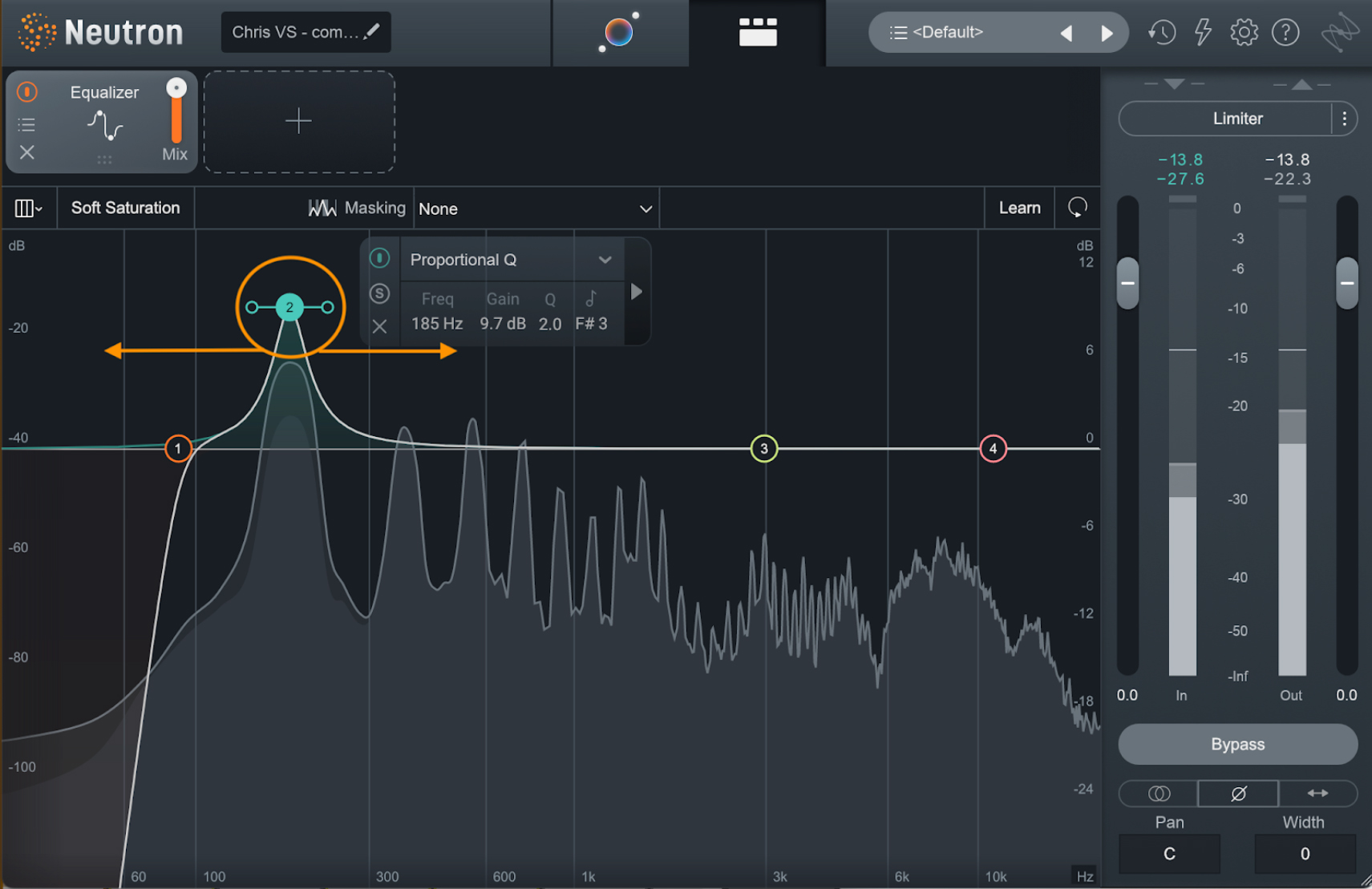Click the output gain value 0.0

pos(1346,695)
